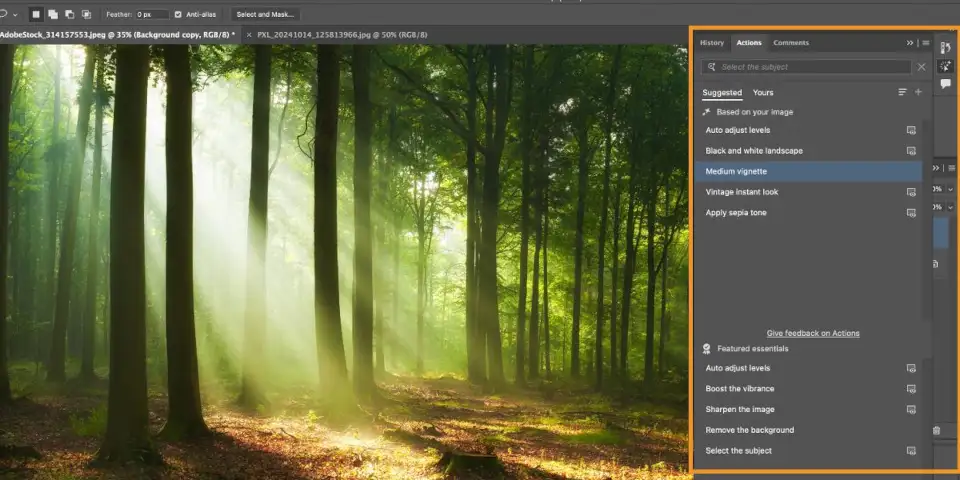Delete layer using the trash icon

click(937, 430)
